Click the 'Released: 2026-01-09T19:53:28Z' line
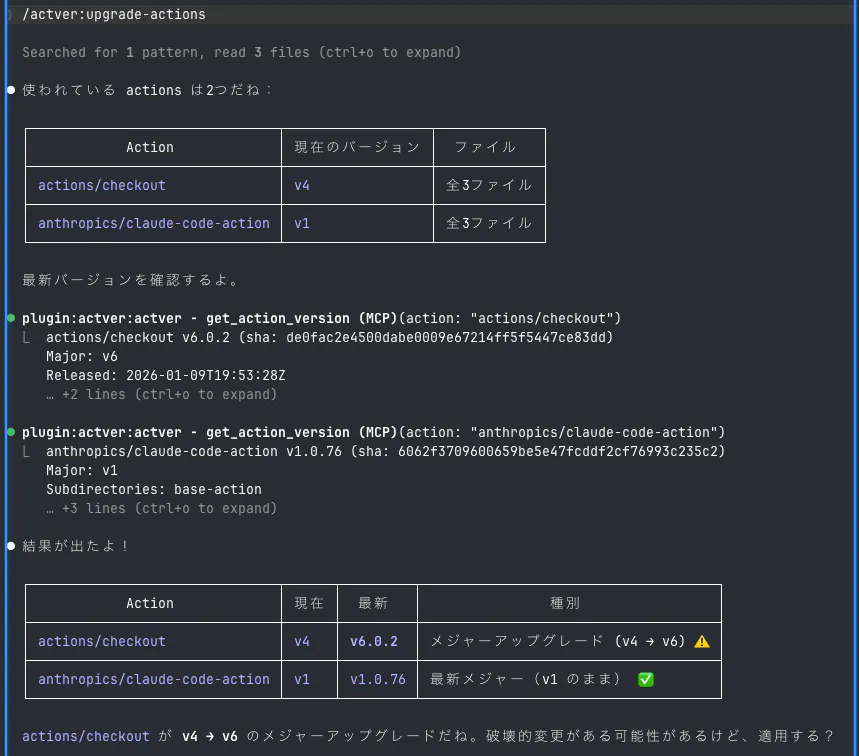 [165, 376]
